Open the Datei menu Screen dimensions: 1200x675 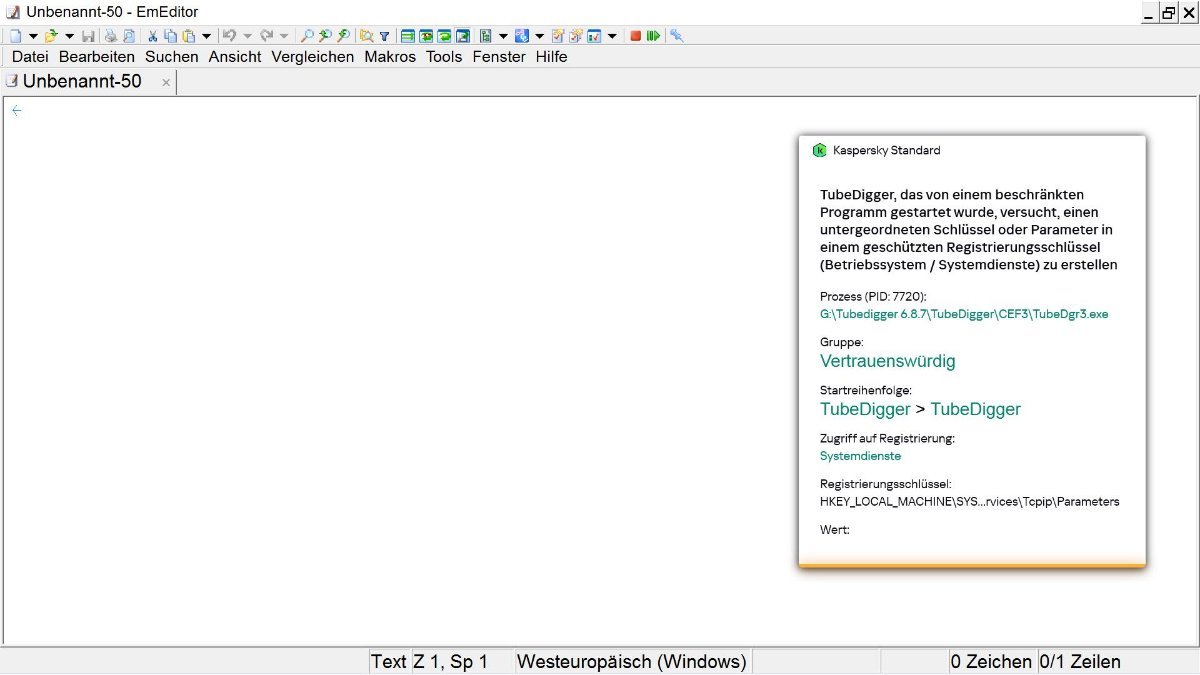coord(30,57)
